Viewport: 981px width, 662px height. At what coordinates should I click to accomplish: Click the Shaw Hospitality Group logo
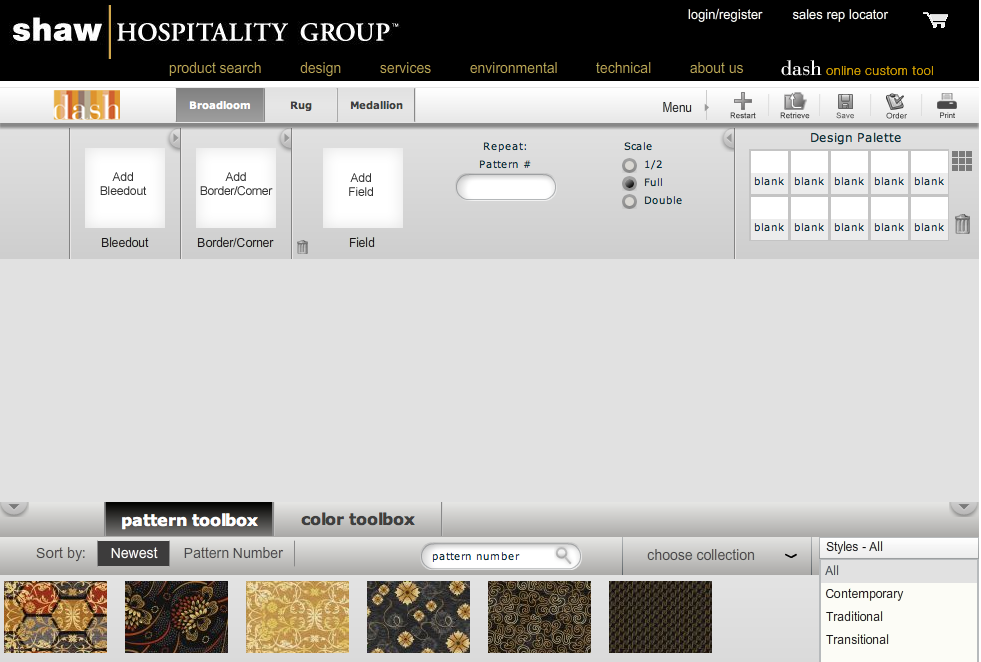click(205, 31)
